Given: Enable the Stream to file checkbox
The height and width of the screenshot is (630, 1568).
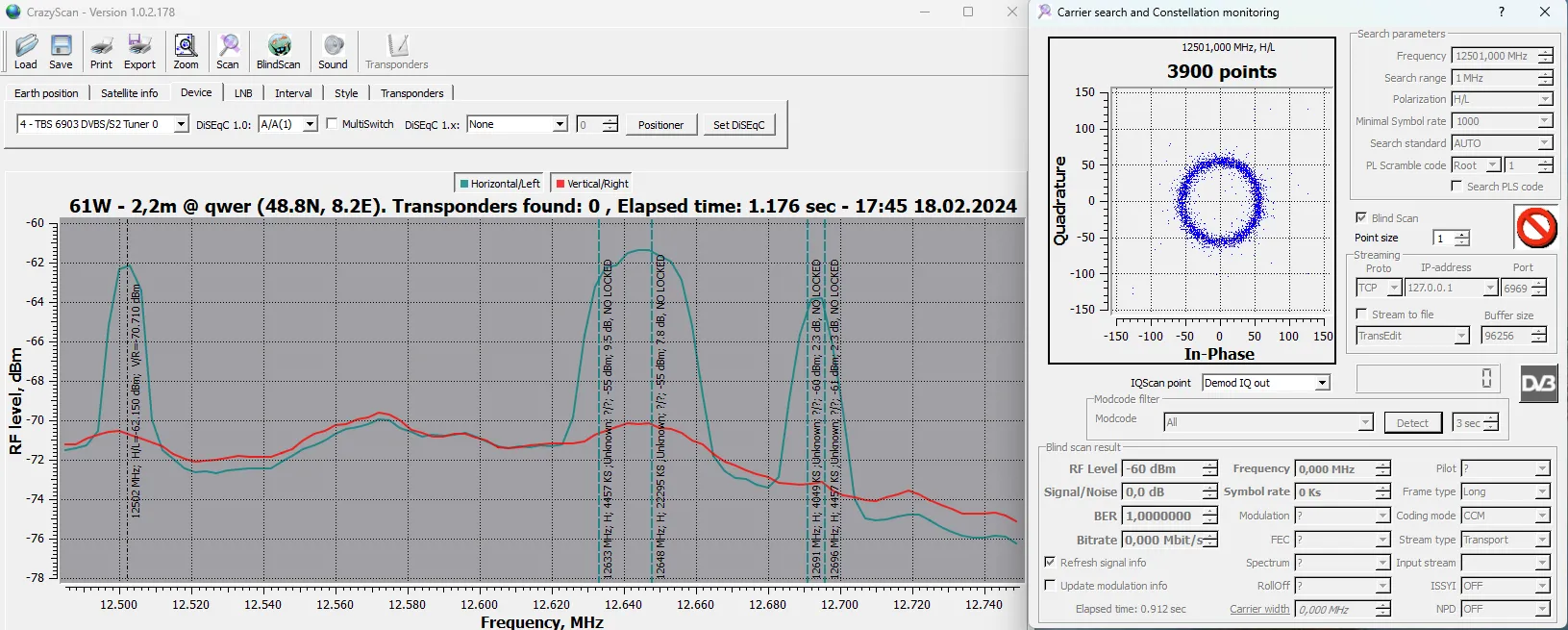Looking at the screenshot, I should (x=1360, y=315).
